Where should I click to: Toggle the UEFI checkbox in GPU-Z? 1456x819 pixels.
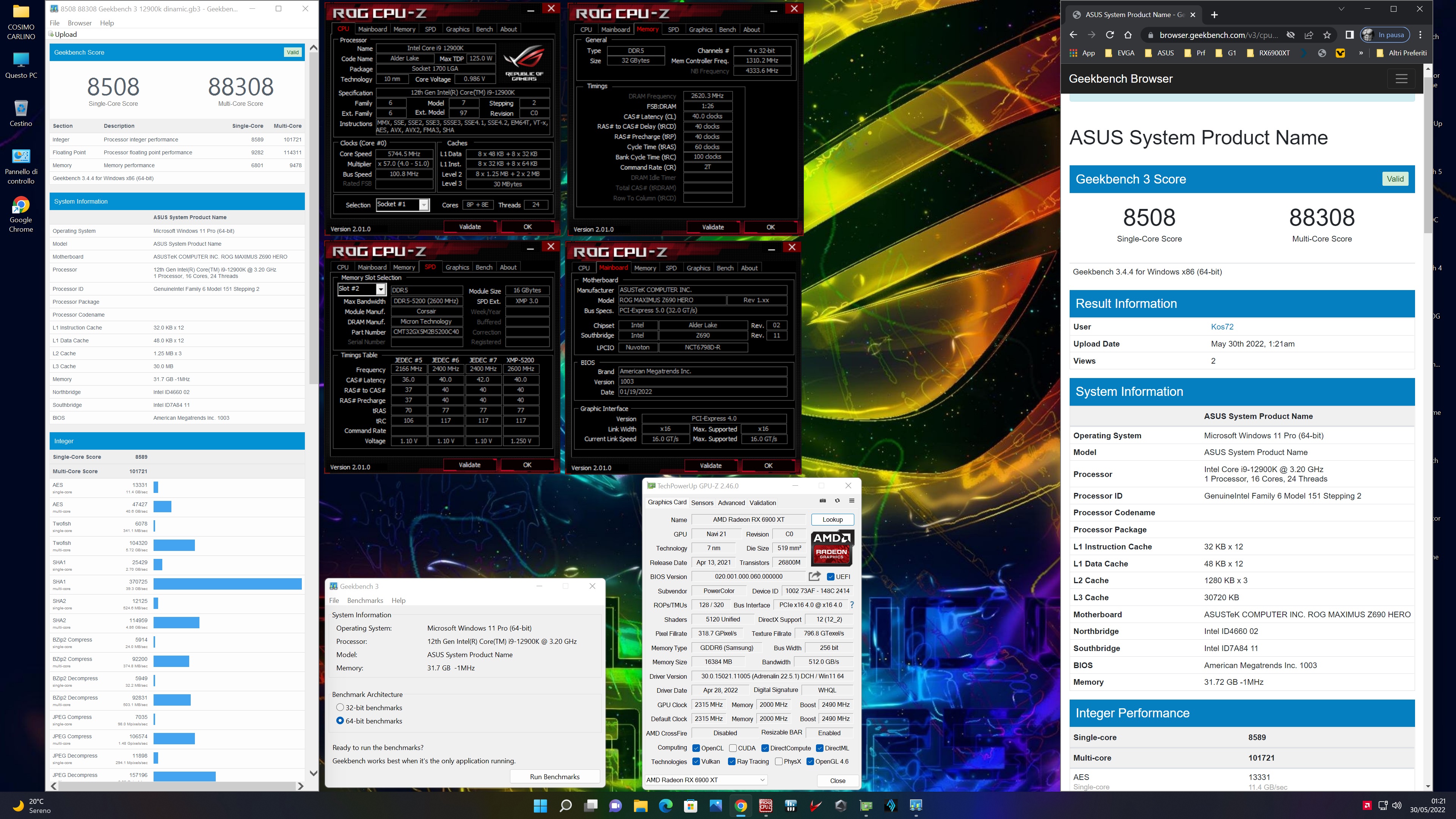pyautogui.click(x=830, y=576)
